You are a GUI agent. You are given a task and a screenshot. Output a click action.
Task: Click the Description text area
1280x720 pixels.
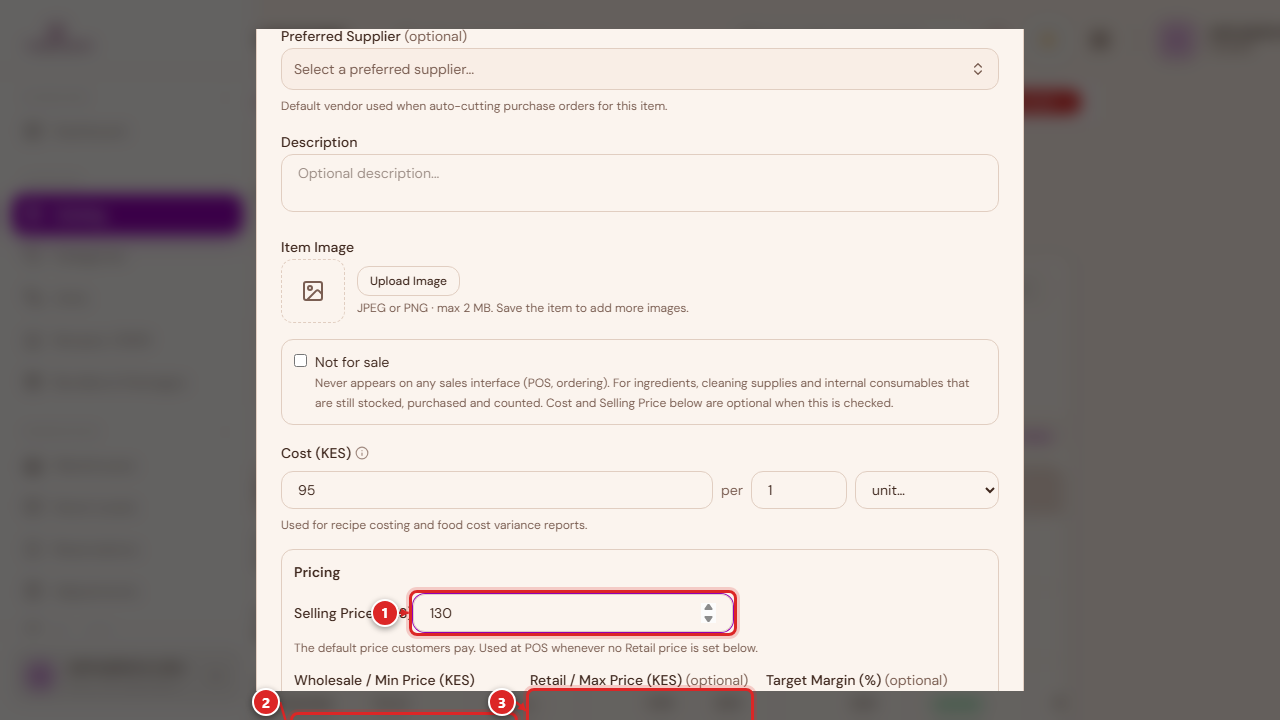coord(639,183)
